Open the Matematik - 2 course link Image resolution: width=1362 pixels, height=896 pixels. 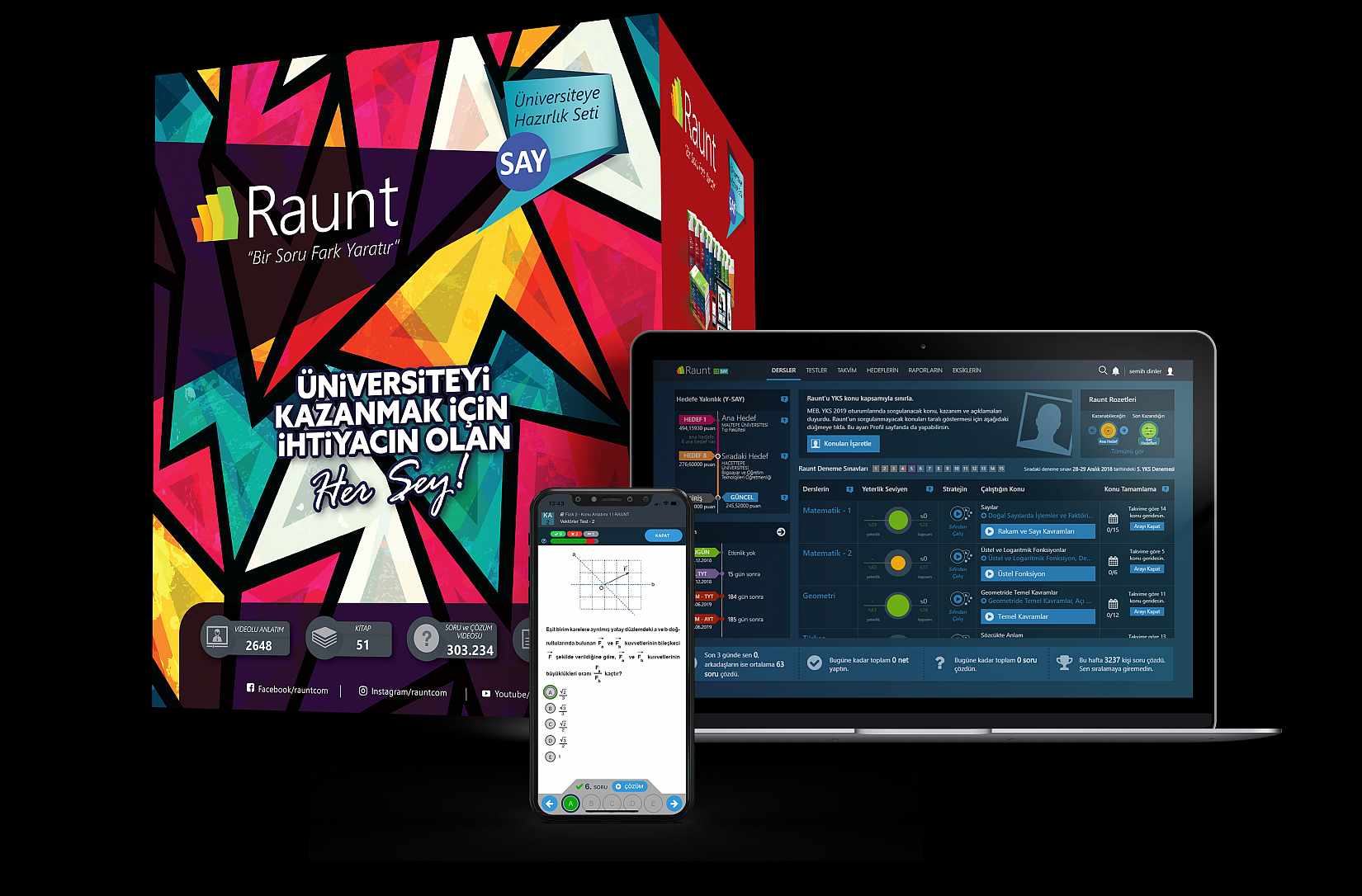tap(827, 553)
